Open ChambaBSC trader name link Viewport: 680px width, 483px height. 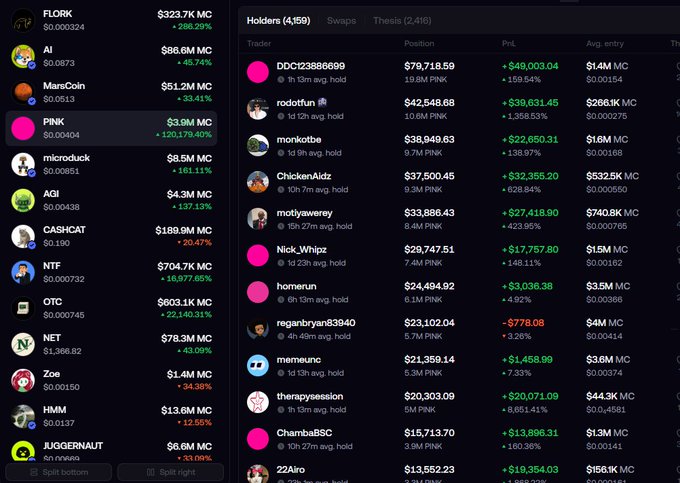304,433
